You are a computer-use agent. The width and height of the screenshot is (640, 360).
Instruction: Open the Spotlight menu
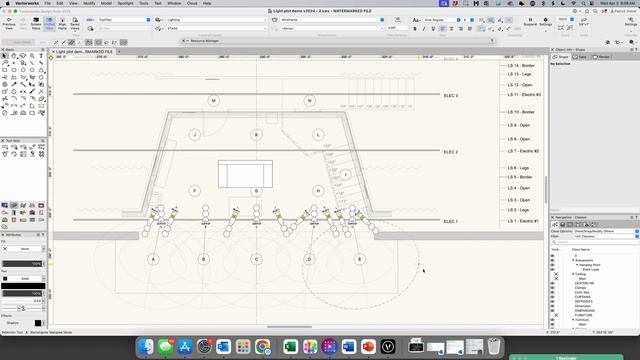click(x=125, y=3)
